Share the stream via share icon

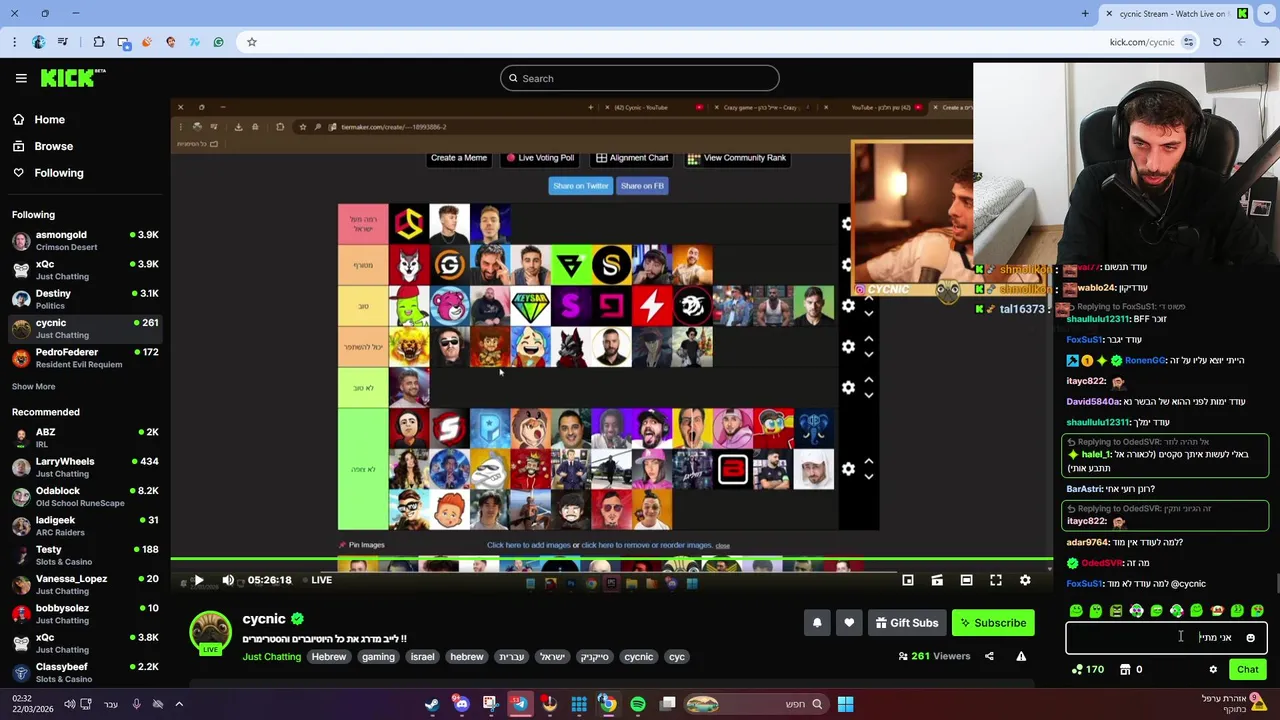point(989,656)
